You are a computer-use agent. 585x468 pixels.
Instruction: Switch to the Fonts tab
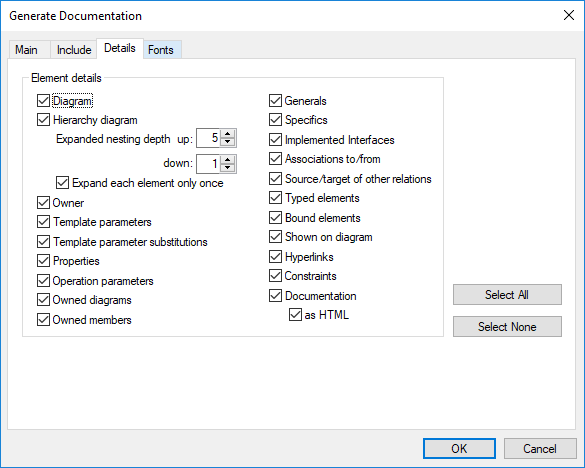click(x=161, y=50)
